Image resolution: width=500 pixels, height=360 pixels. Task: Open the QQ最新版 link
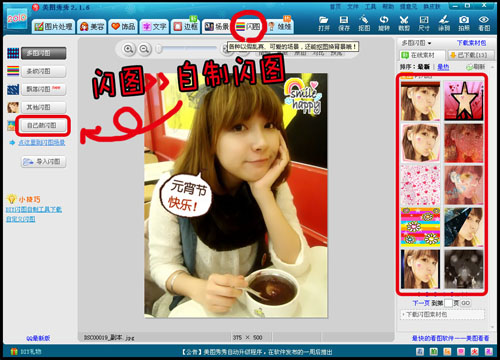[38, 338]
